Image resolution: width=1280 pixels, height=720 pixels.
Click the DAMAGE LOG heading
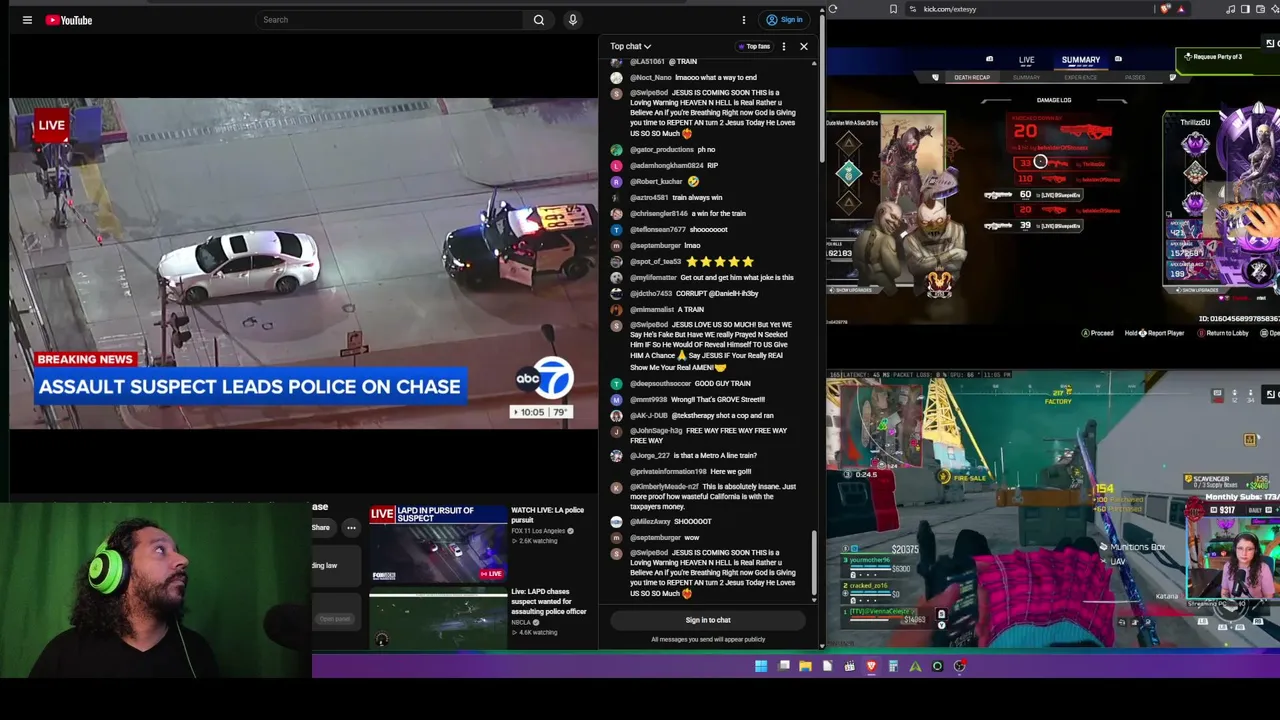[1054, 100]
